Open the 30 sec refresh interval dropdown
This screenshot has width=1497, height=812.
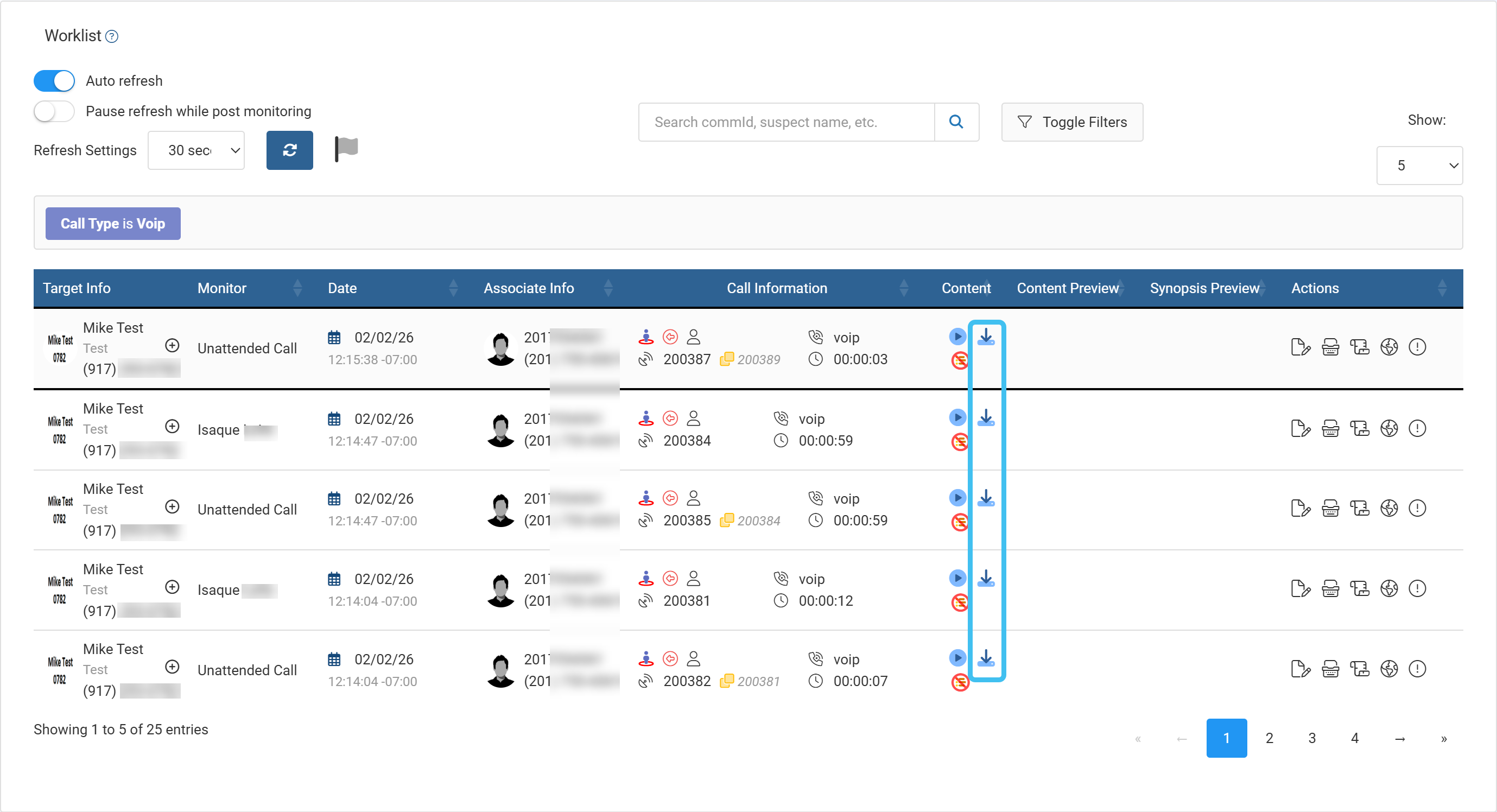[x=196, y=150]
